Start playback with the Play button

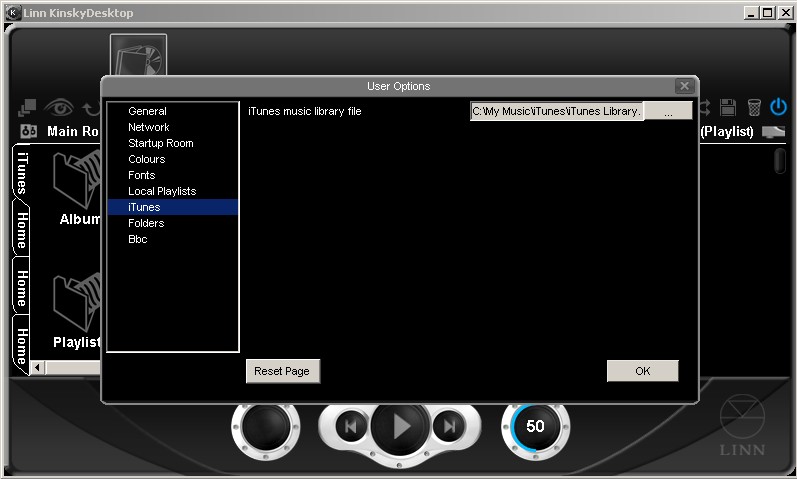(x=401, y=426)
